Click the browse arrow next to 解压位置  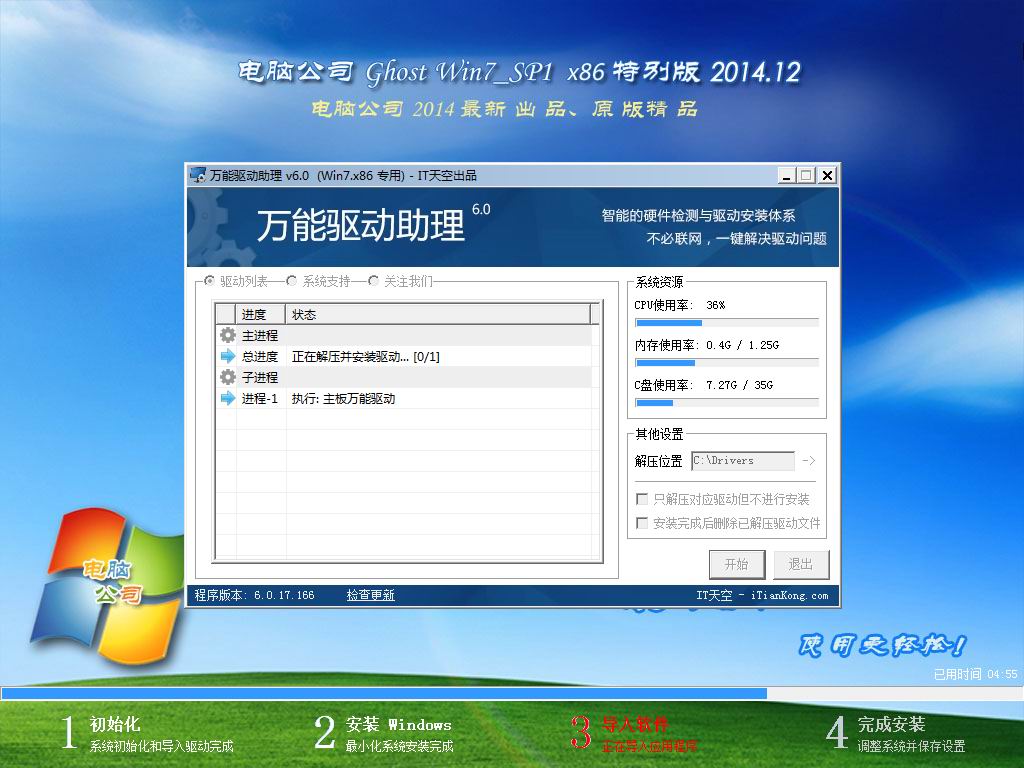(809, 461)
